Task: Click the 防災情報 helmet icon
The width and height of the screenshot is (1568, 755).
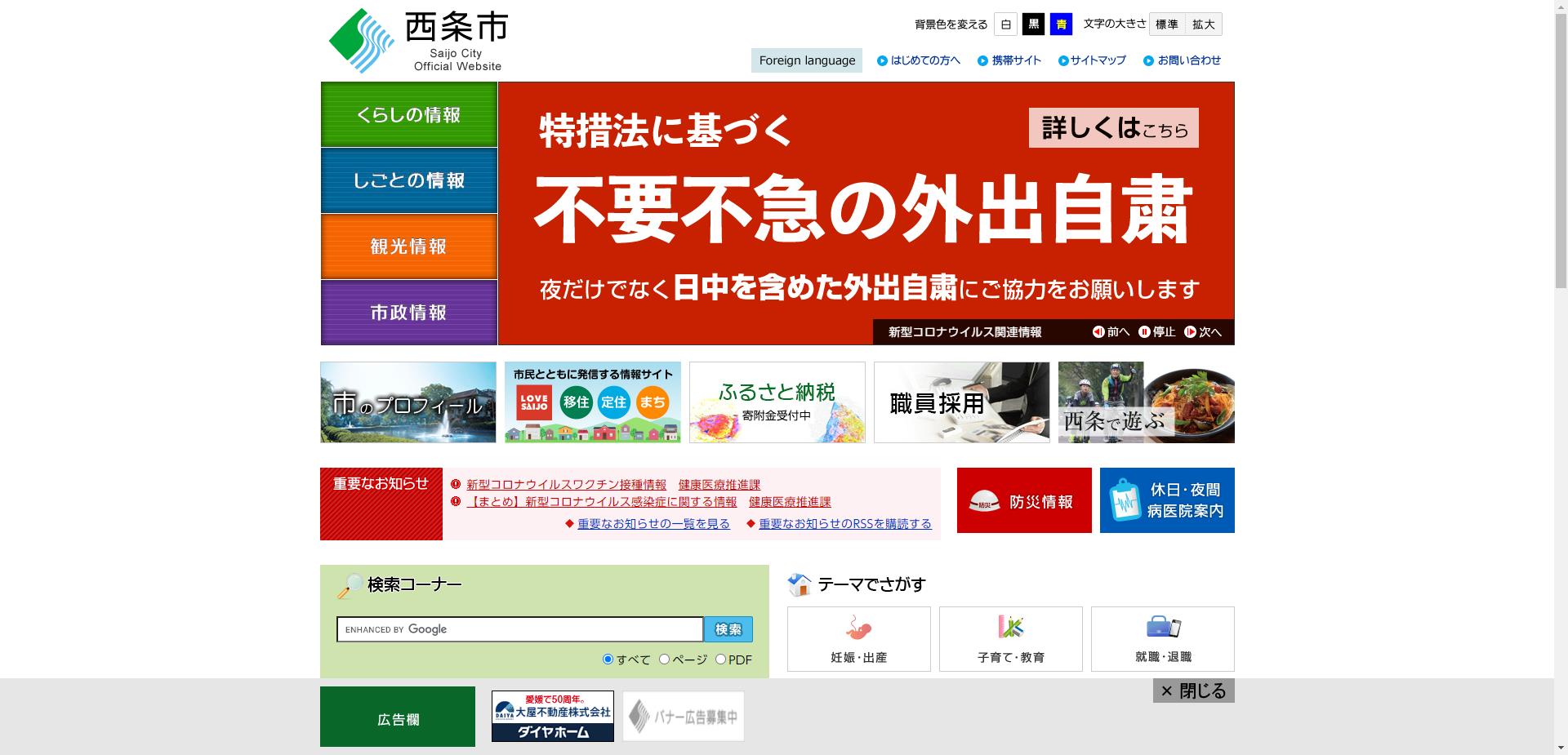Action: (985, 500)
